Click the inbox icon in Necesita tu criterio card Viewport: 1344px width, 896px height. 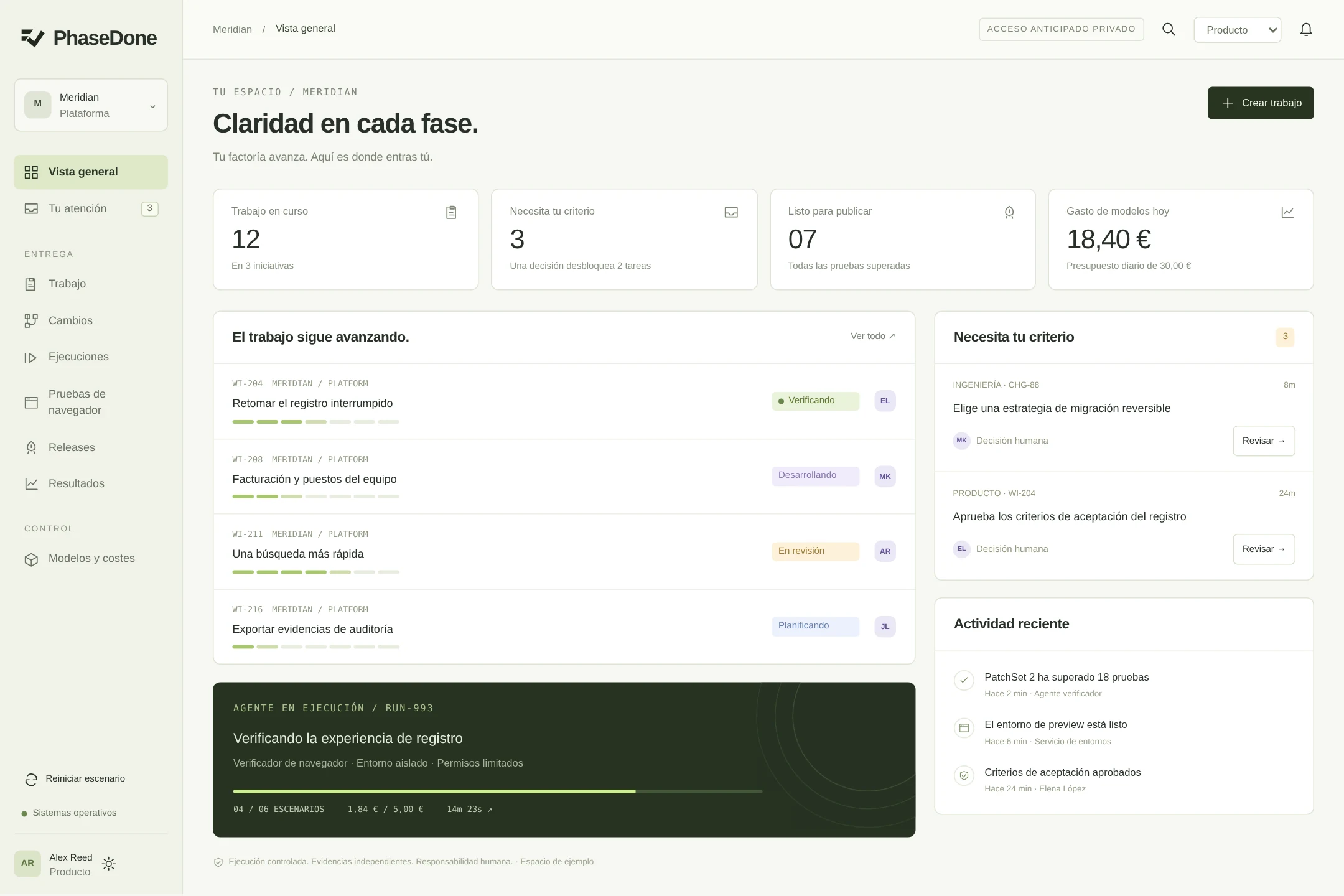pos(731,212)
